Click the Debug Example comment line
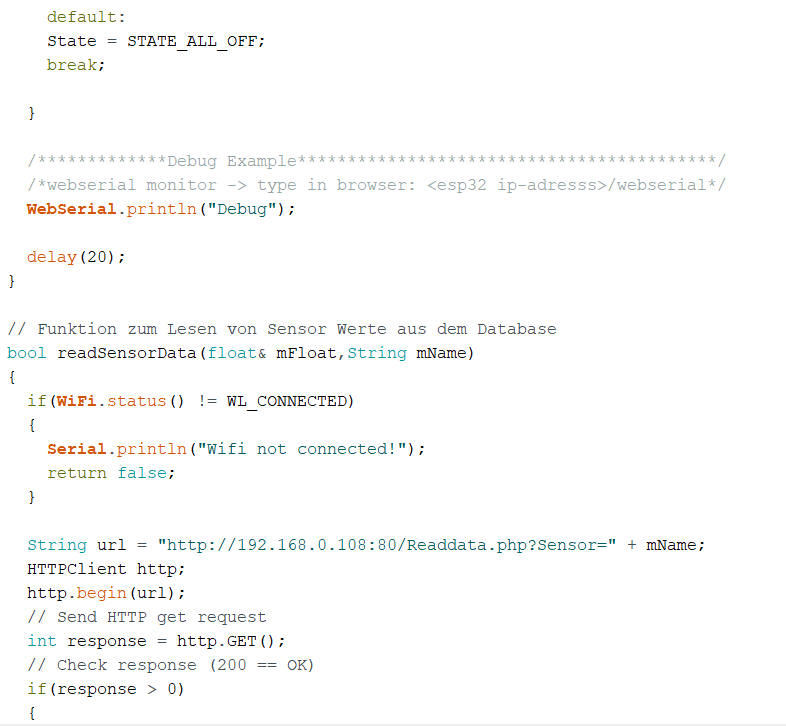 click(x=376, y=161)
